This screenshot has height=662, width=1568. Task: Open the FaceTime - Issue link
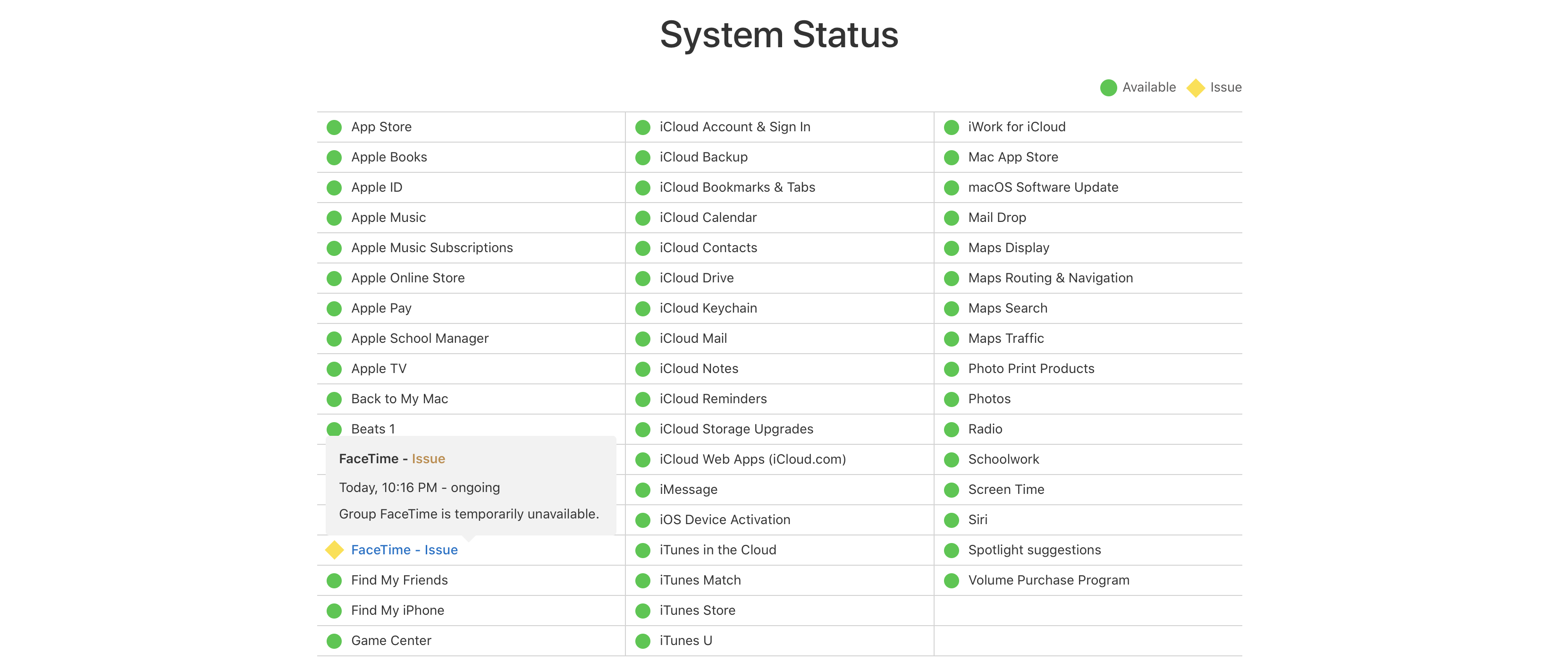[404, 550]
